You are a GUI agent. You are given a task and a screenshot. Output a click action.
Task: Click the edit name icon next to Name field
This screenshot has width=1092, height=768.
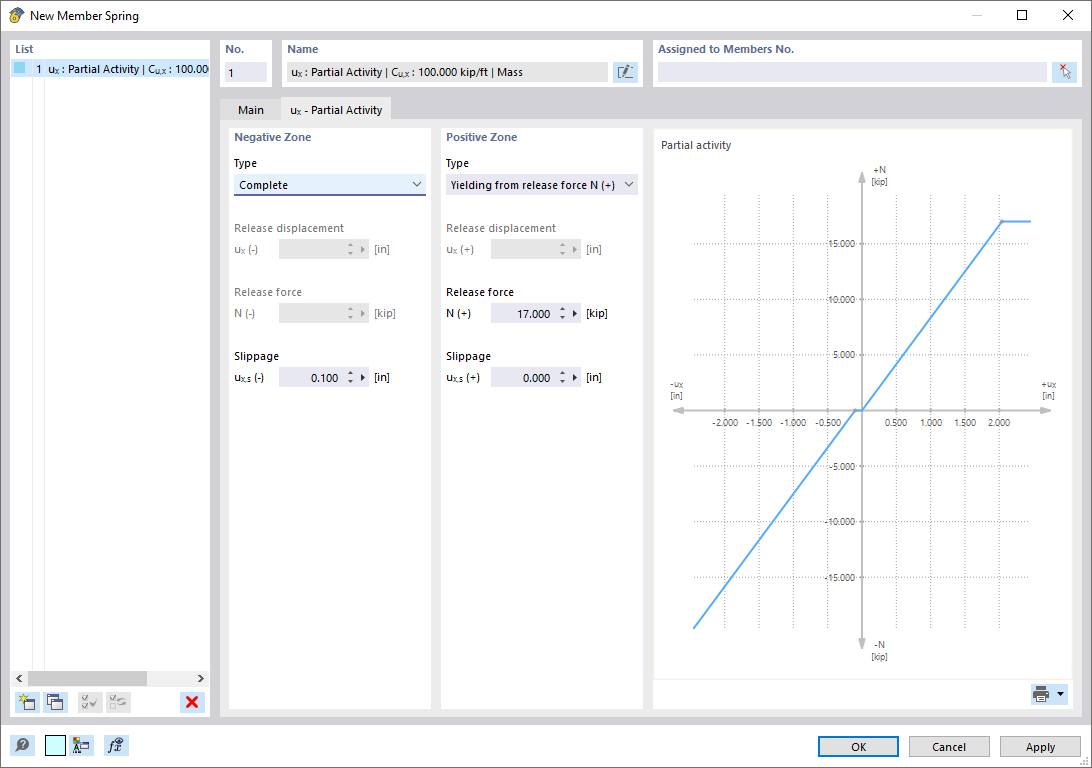coord(625,72)
